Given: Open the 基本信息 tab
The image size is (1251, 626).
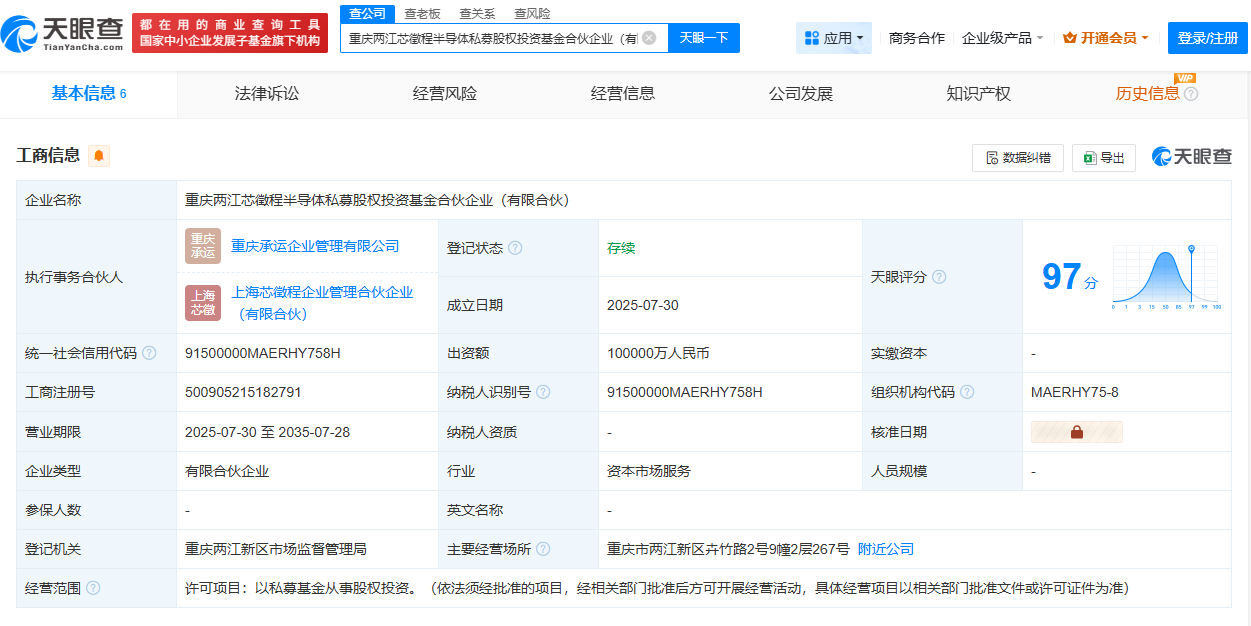Looking at the screenshot, I should point(89,94).
